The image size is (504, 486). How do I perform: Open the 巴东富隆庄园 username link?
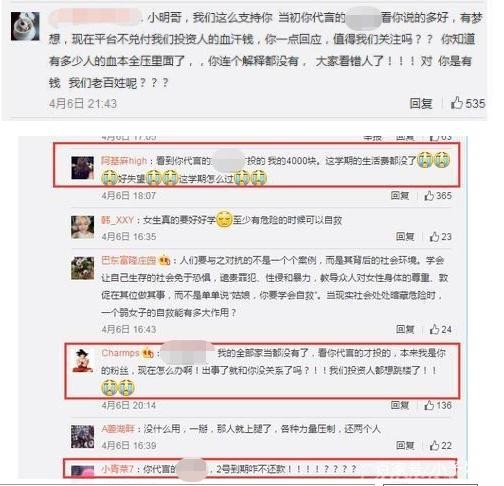pos(128,260)
